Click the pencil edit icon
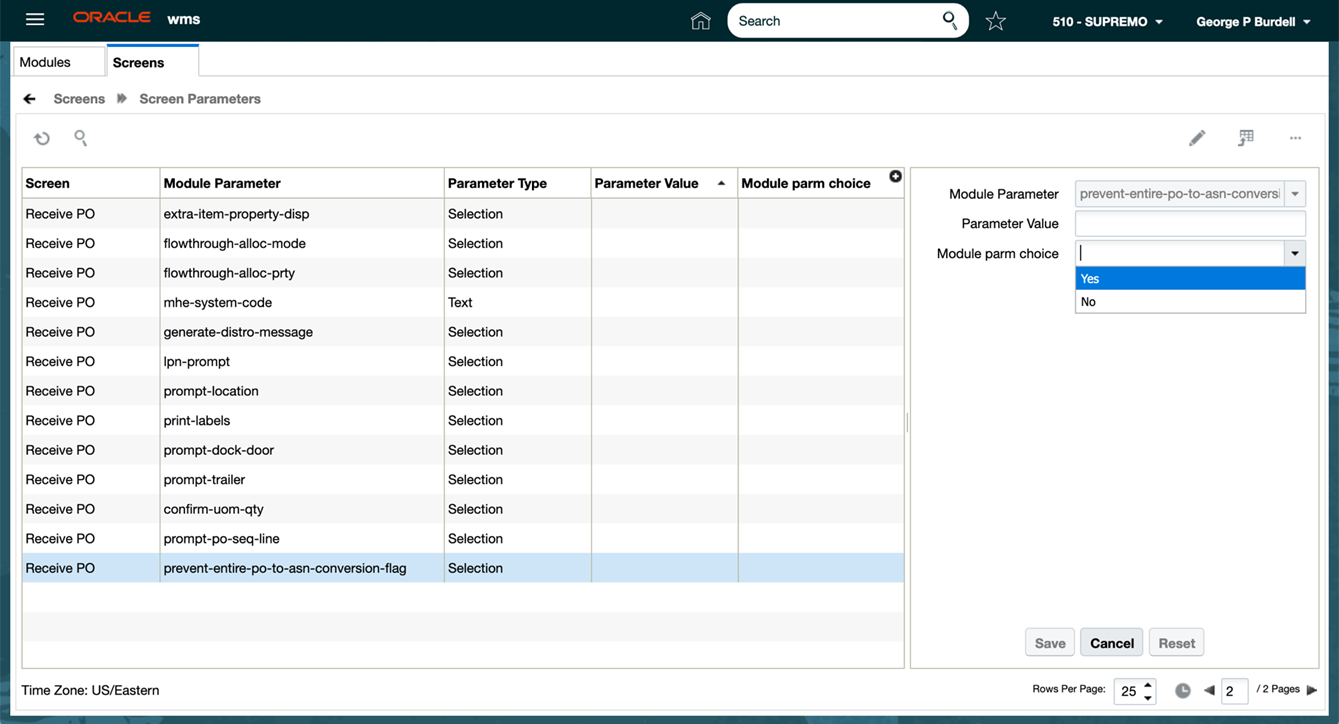The image size is (1339, 724). pos(1197,138)
